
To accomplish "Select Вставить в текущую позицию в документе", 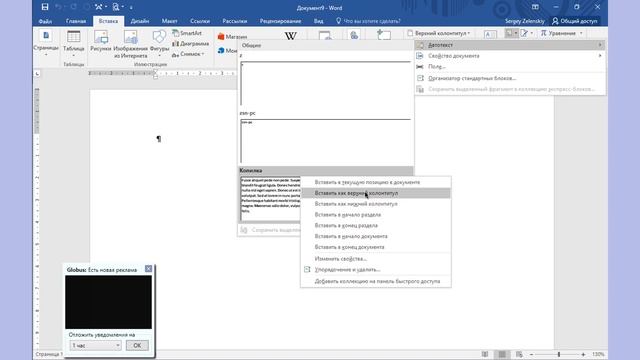I will click(376, 182).
